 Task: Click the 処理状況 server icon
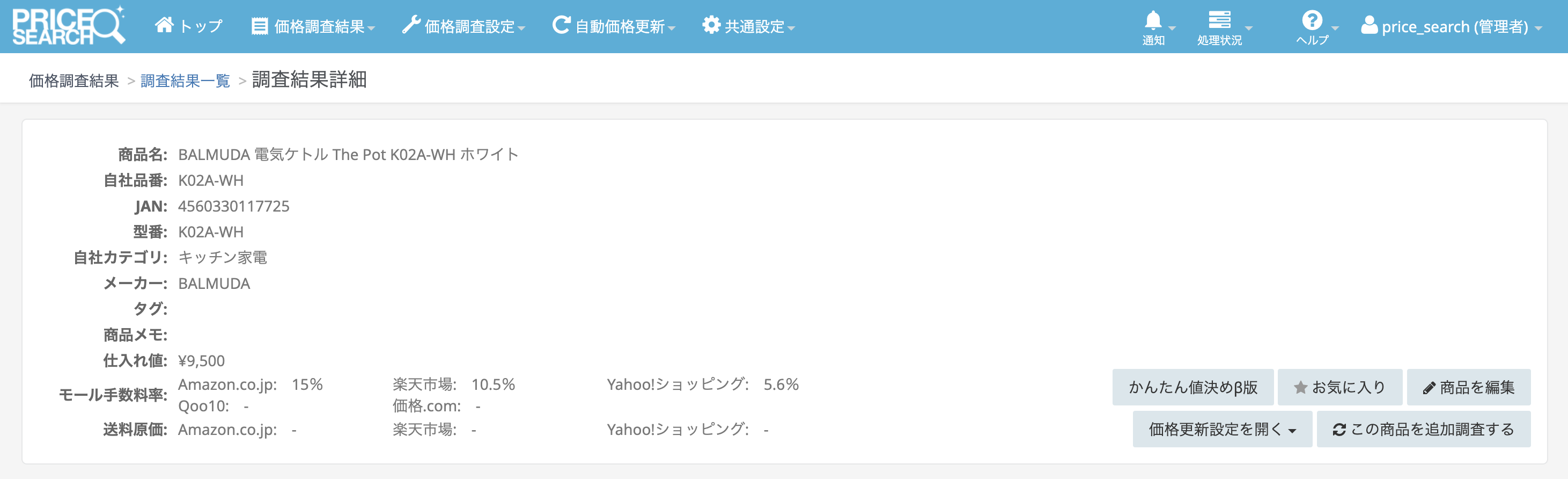click(1219, 20)
